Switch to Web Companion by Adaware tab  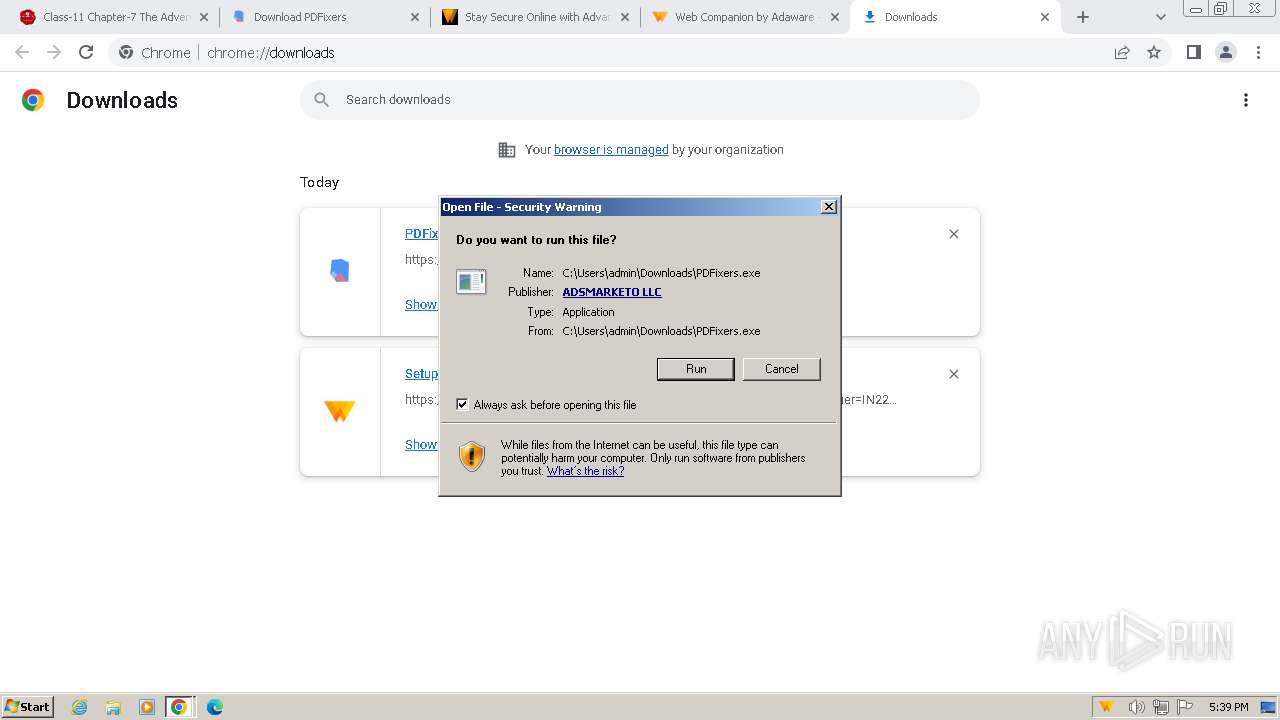pyautogui.click(x=745, y=17)
